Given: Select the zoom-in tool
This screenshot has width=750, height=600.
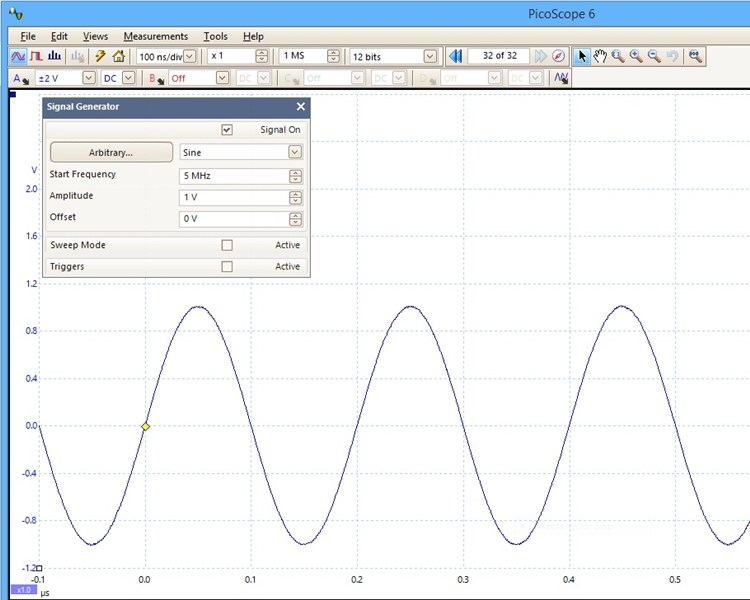Looking at the screenshot, I should 636,56.
